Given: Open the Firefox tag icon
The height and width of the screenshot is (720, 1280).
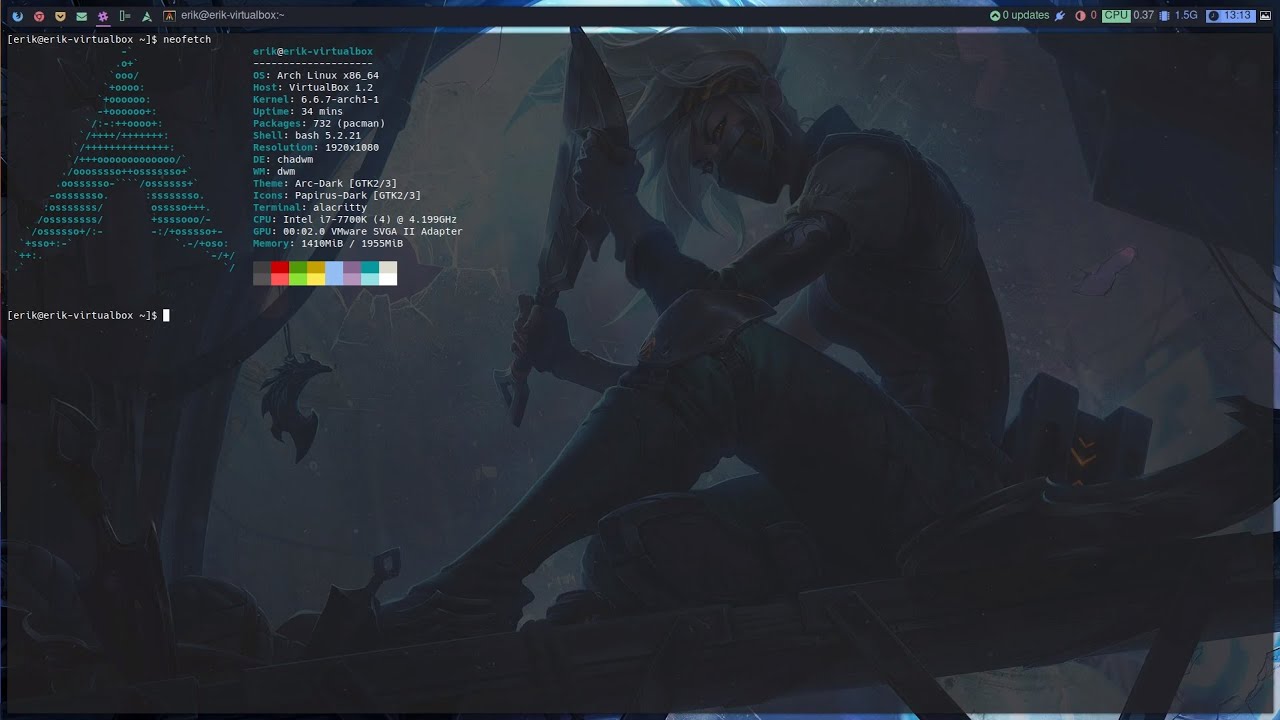Looking at the screenshot, I should (x=17, y=16).
